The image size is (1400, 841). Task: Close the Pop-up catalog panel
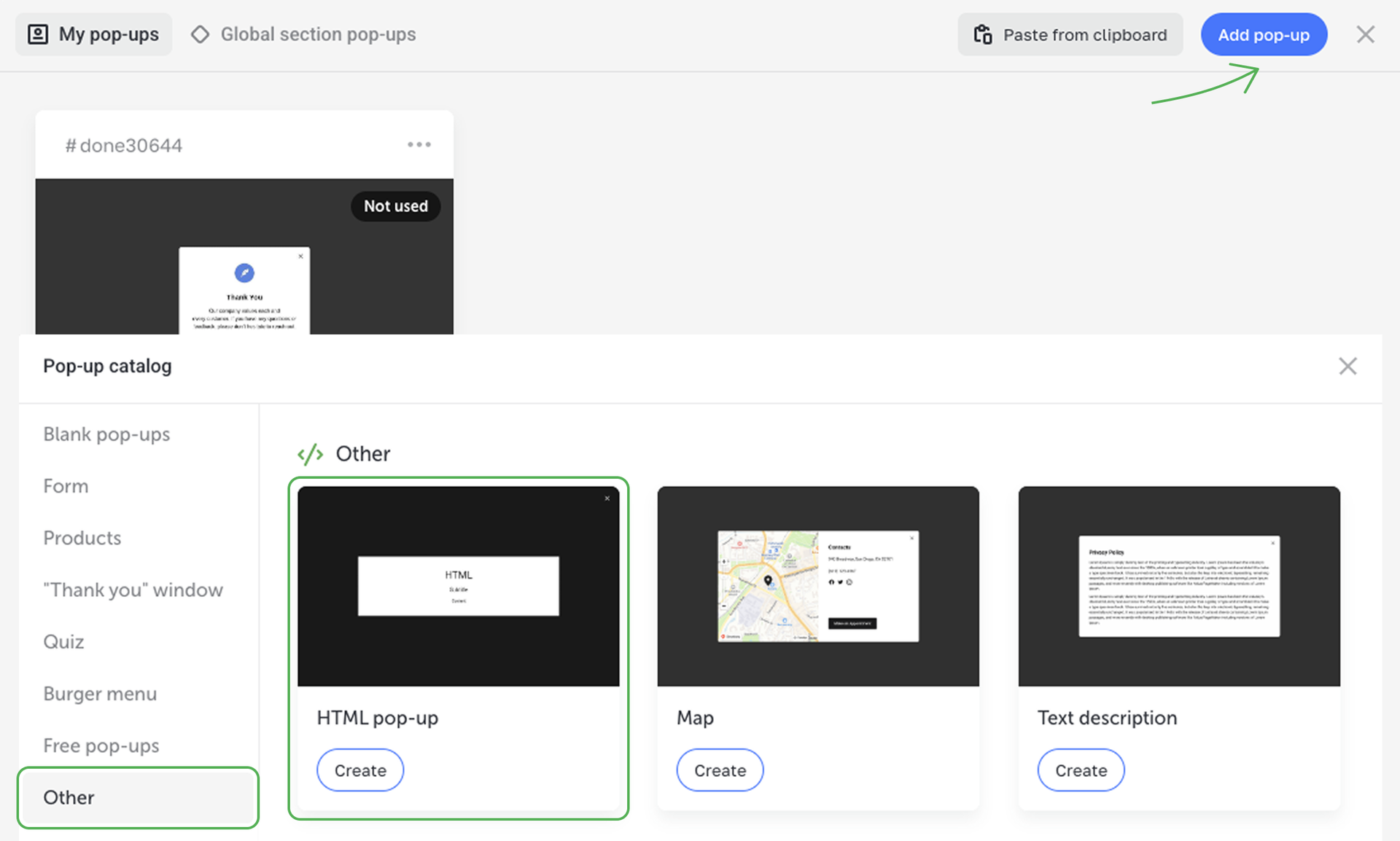(1347, 366)
